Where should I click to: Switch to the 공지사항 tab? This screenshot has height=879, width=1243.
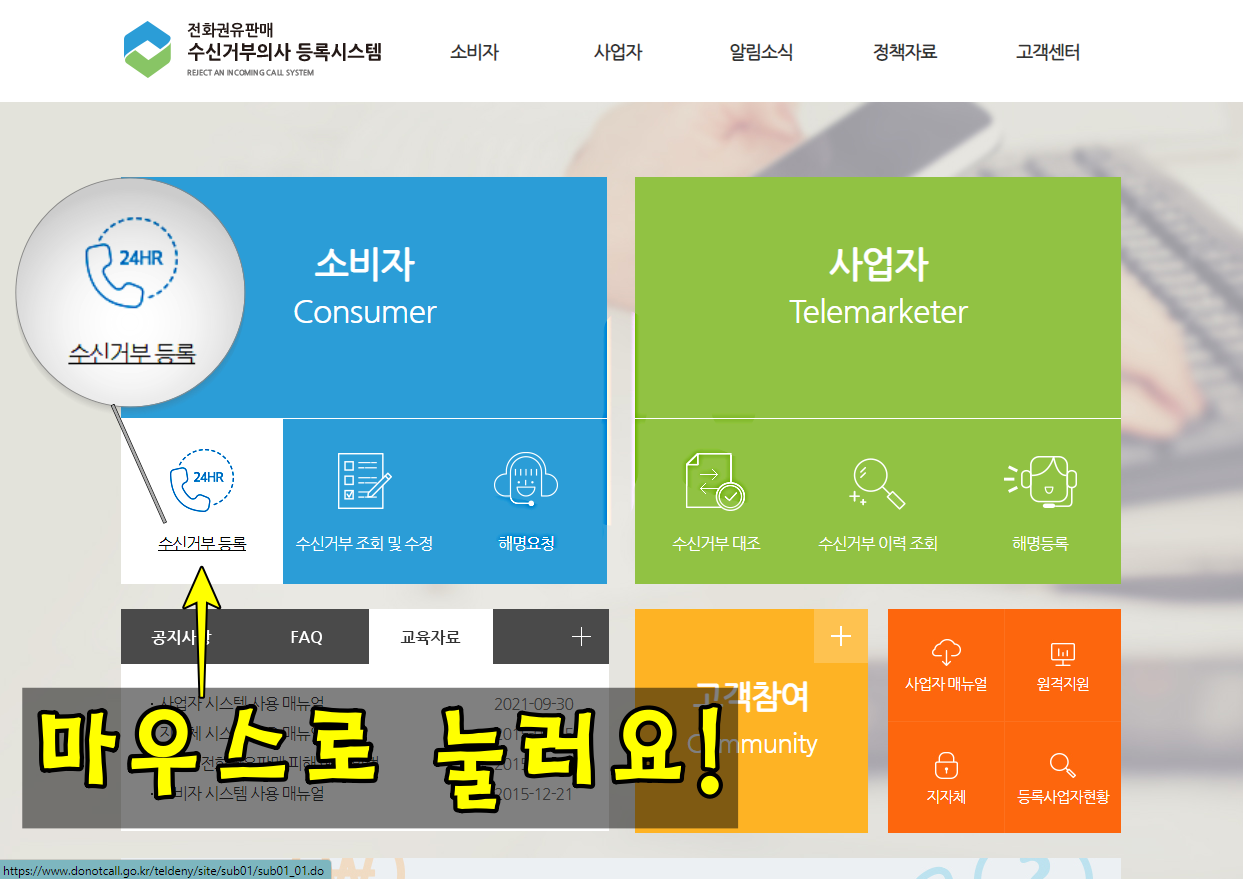pos(183,637)
